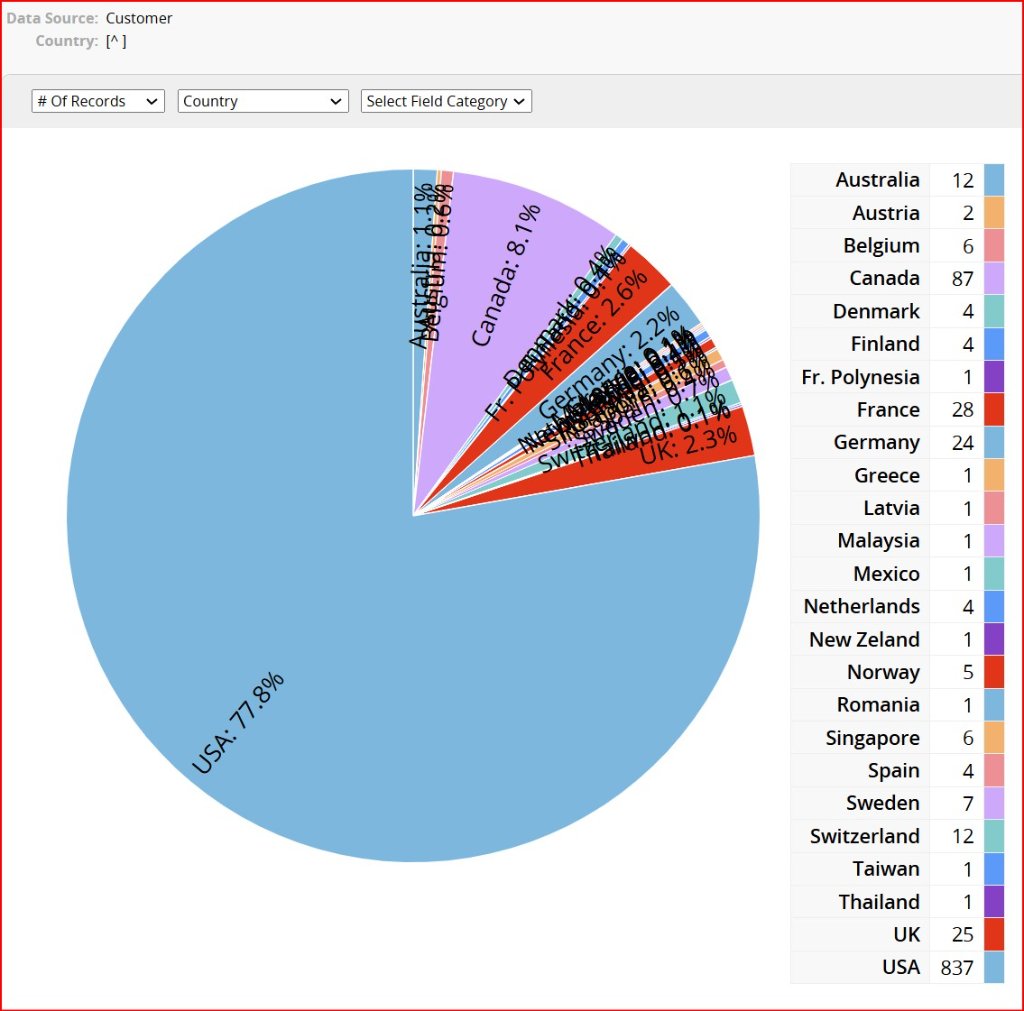1024x1011 pixels.
Task: Open the Select Field Category dropdown
Action: 446,101
